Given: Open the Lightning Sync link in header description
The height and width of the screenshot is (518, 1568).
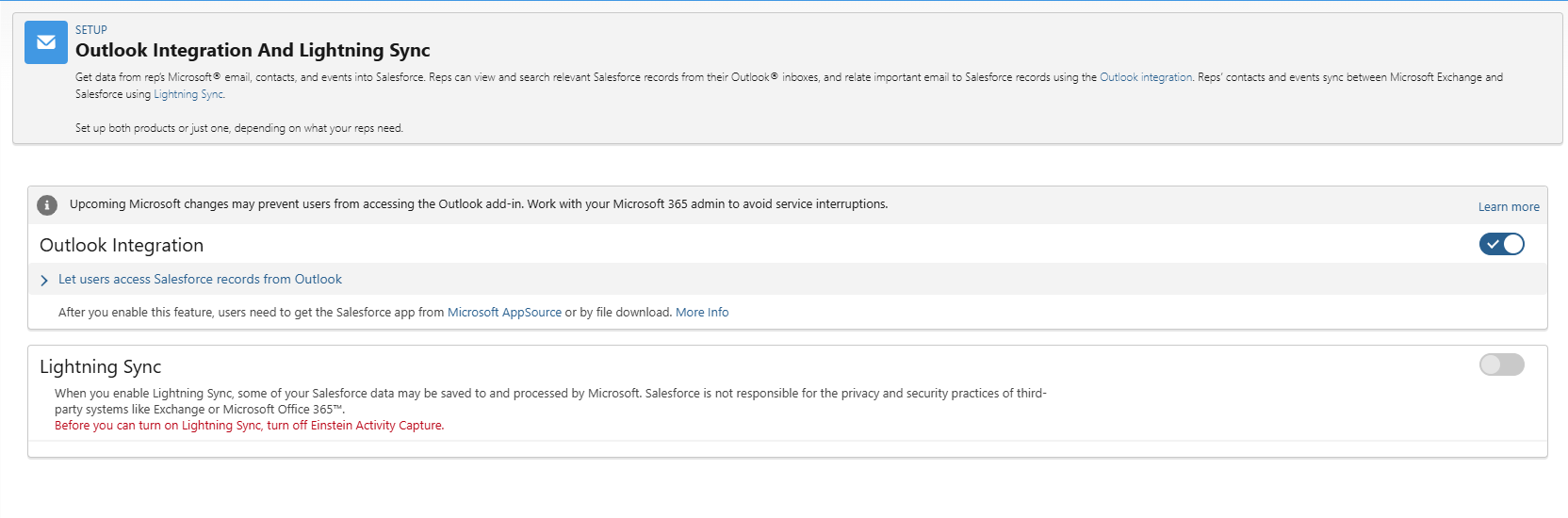Looking at the screenshot, I should coord(188,94).
